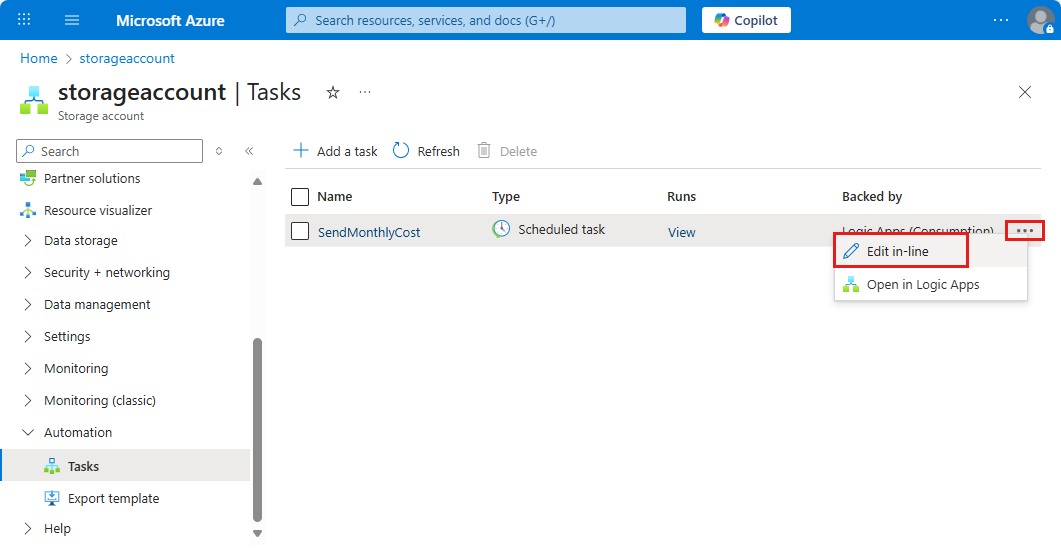Open the Azure apps grid launcher

click(24, 20)
